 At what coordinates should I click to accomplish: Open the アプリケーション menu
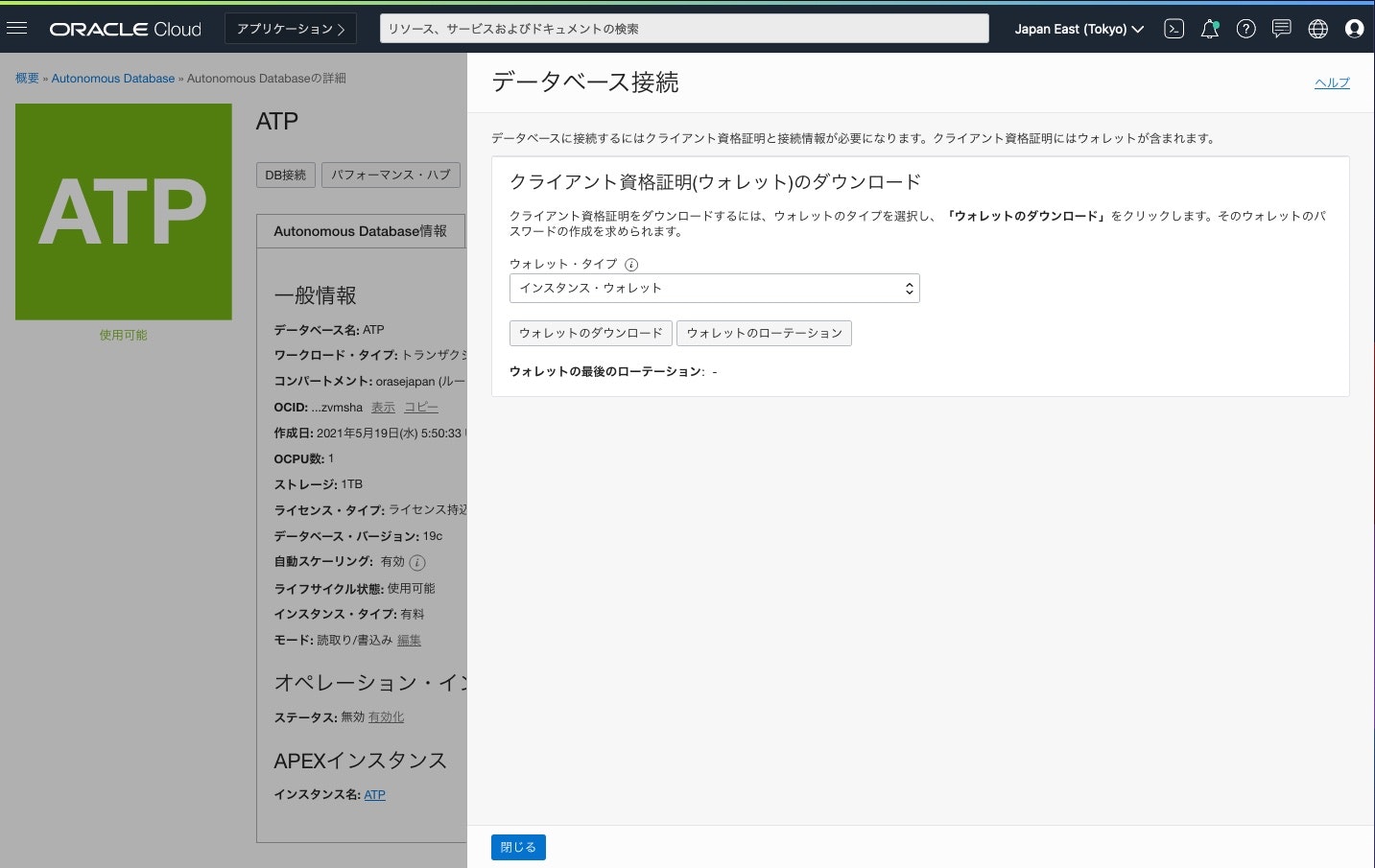pos(290,28)
